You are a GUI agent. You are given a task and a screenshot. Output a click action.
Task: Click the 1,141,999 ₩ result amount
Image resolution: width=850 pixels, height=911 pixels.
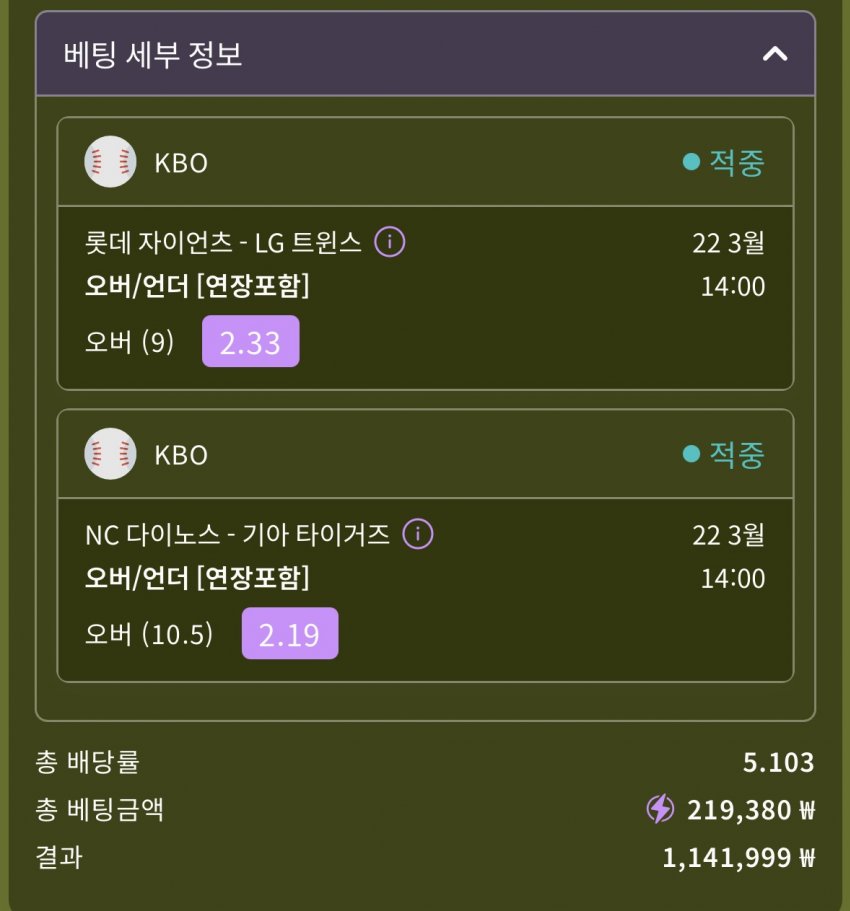click(x=738, y=857)
